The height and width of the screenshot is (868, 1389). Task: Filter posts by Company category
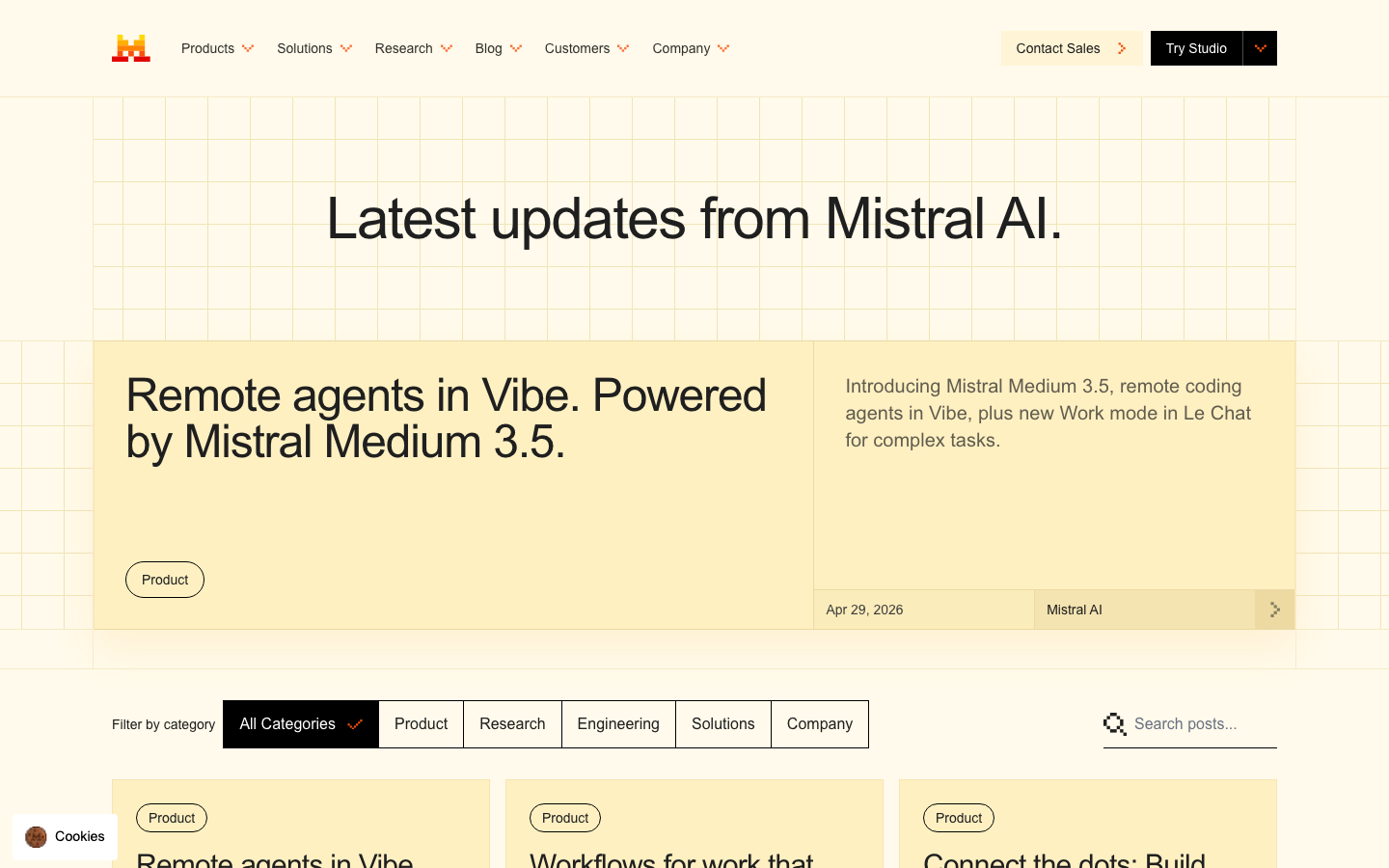820,724
